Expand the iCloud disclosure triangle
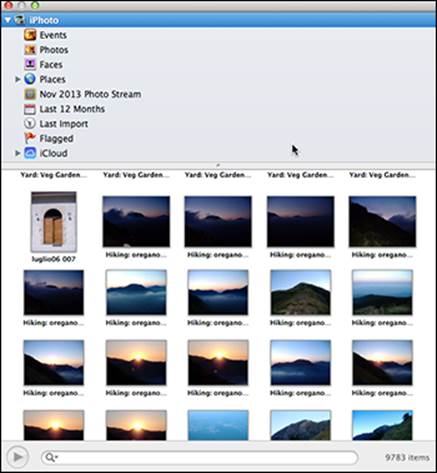 18,153
